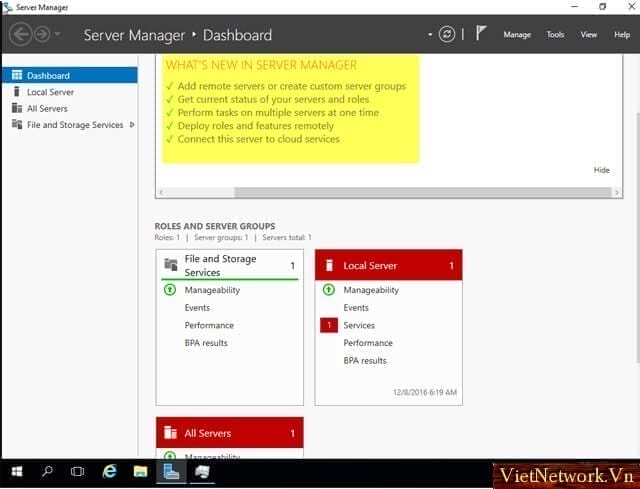This screenshot has width=640, height=489.
Task: Open File and Storage Services tile header
Action: (230, 265)
